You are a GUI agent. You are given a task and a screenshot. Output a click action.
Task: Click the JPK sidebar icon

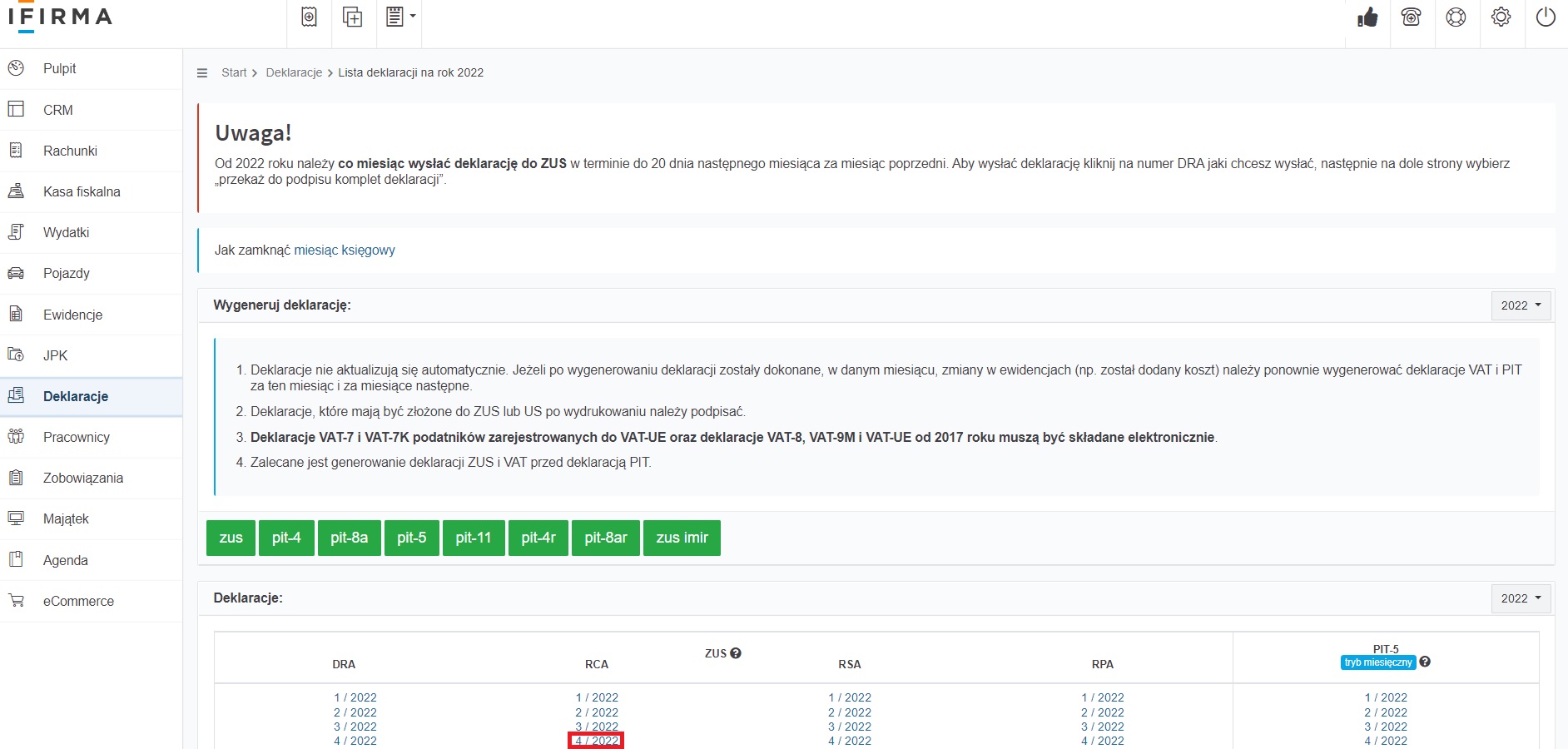click(x=16, y=355)
